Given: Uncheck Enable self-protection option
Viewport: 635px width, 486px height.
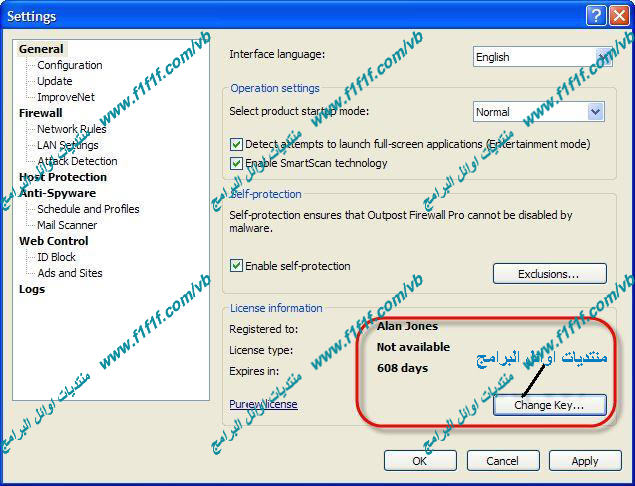Looking at the screenshot, I should [x=237, y=266].
